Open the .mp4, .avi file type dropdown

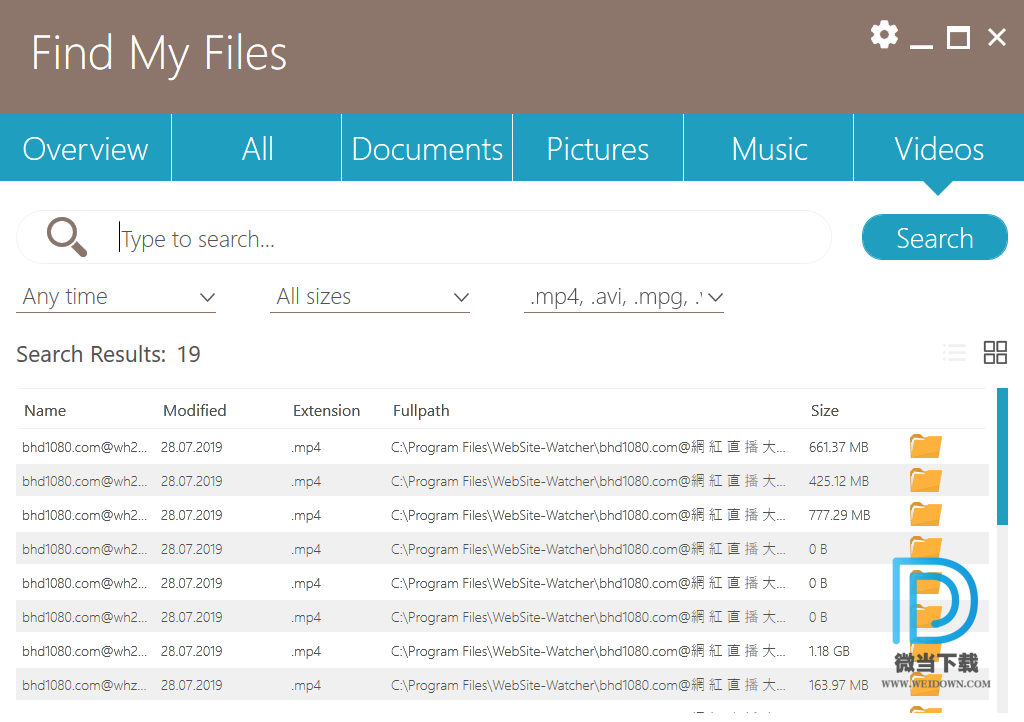(x=624, y=297)
